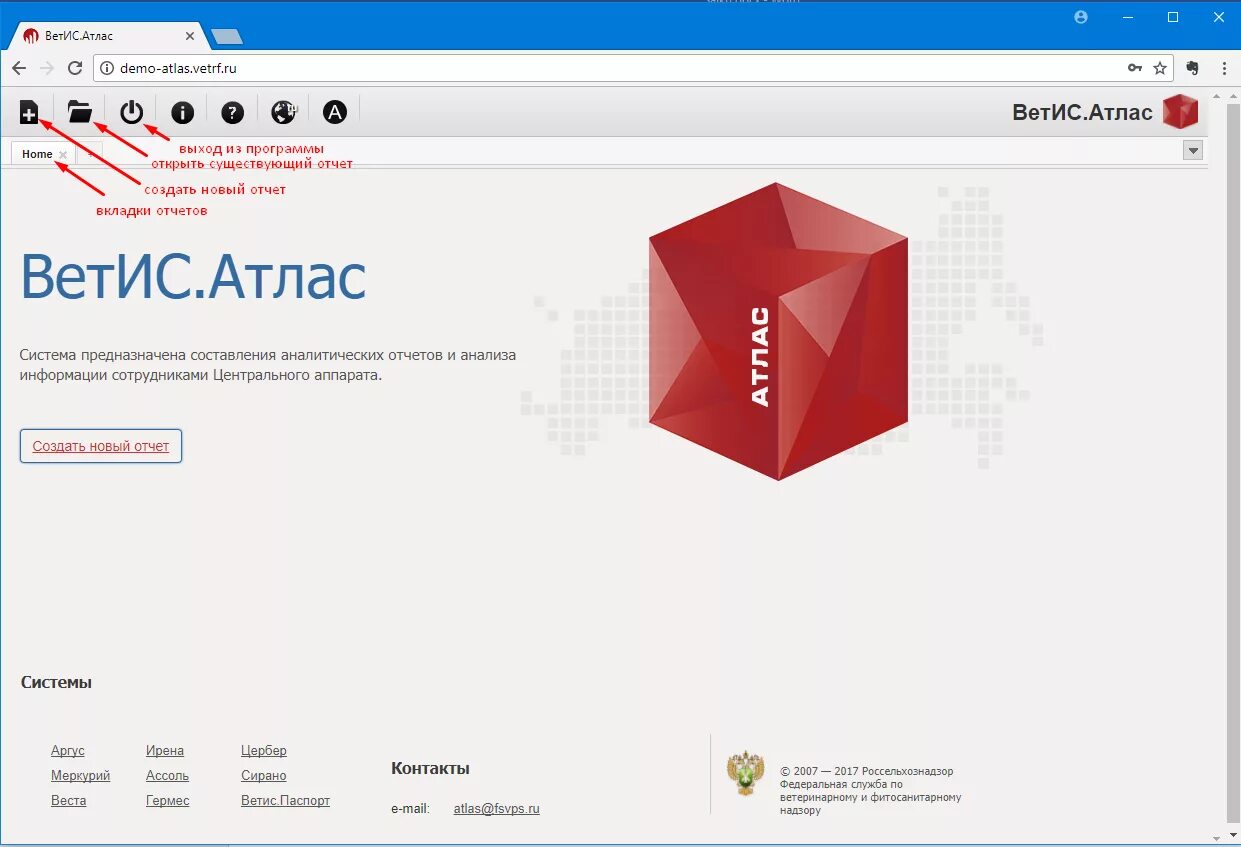The width and height of the screenshot is (1241, 847).
Task: Open the Chrome three-dot menu
Action: (x=1224, y=68)
